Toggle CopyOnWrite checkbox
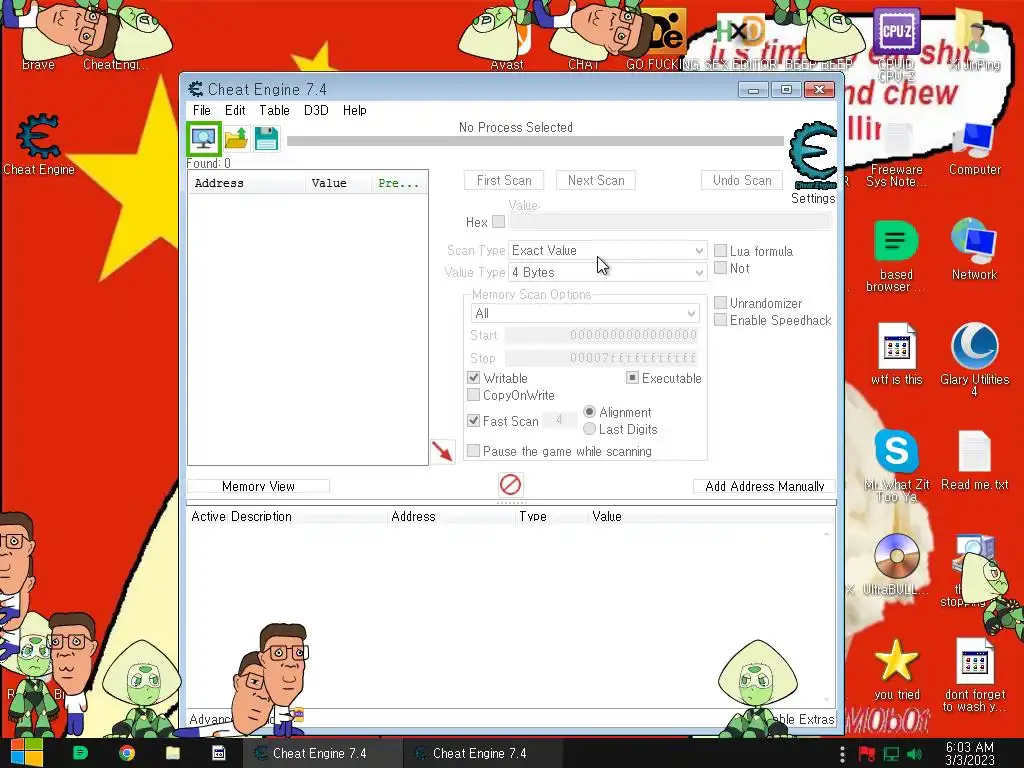Screen dimensions: 1024x768 coord(473,394)
